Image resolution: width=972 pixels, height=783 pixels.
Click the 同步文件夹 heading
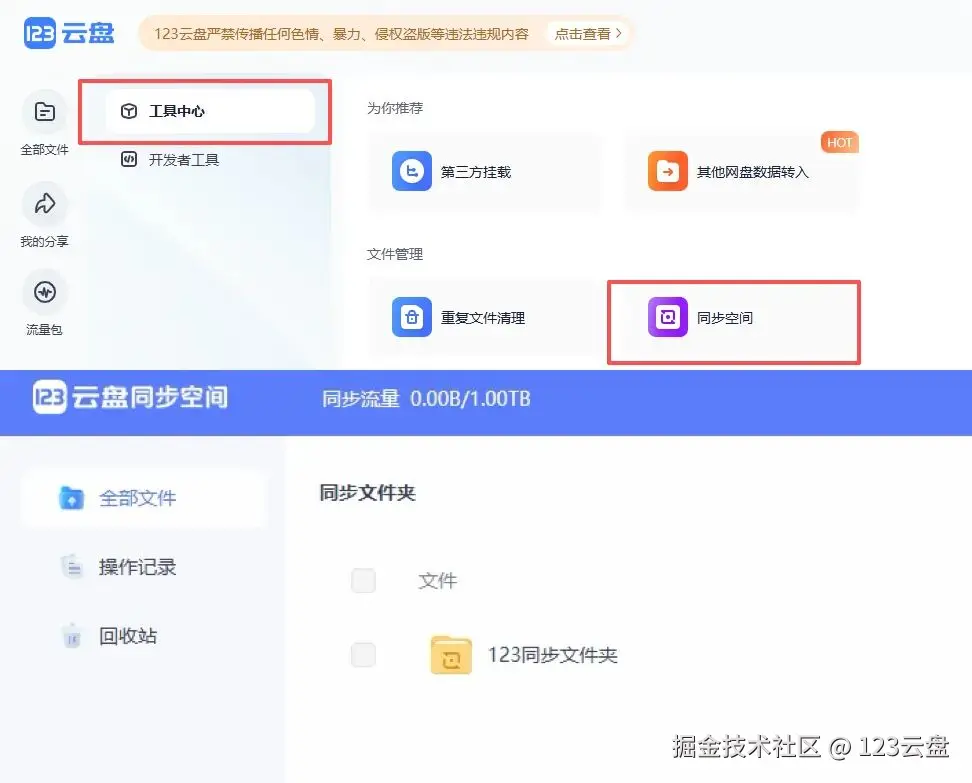tap(367, 493)
